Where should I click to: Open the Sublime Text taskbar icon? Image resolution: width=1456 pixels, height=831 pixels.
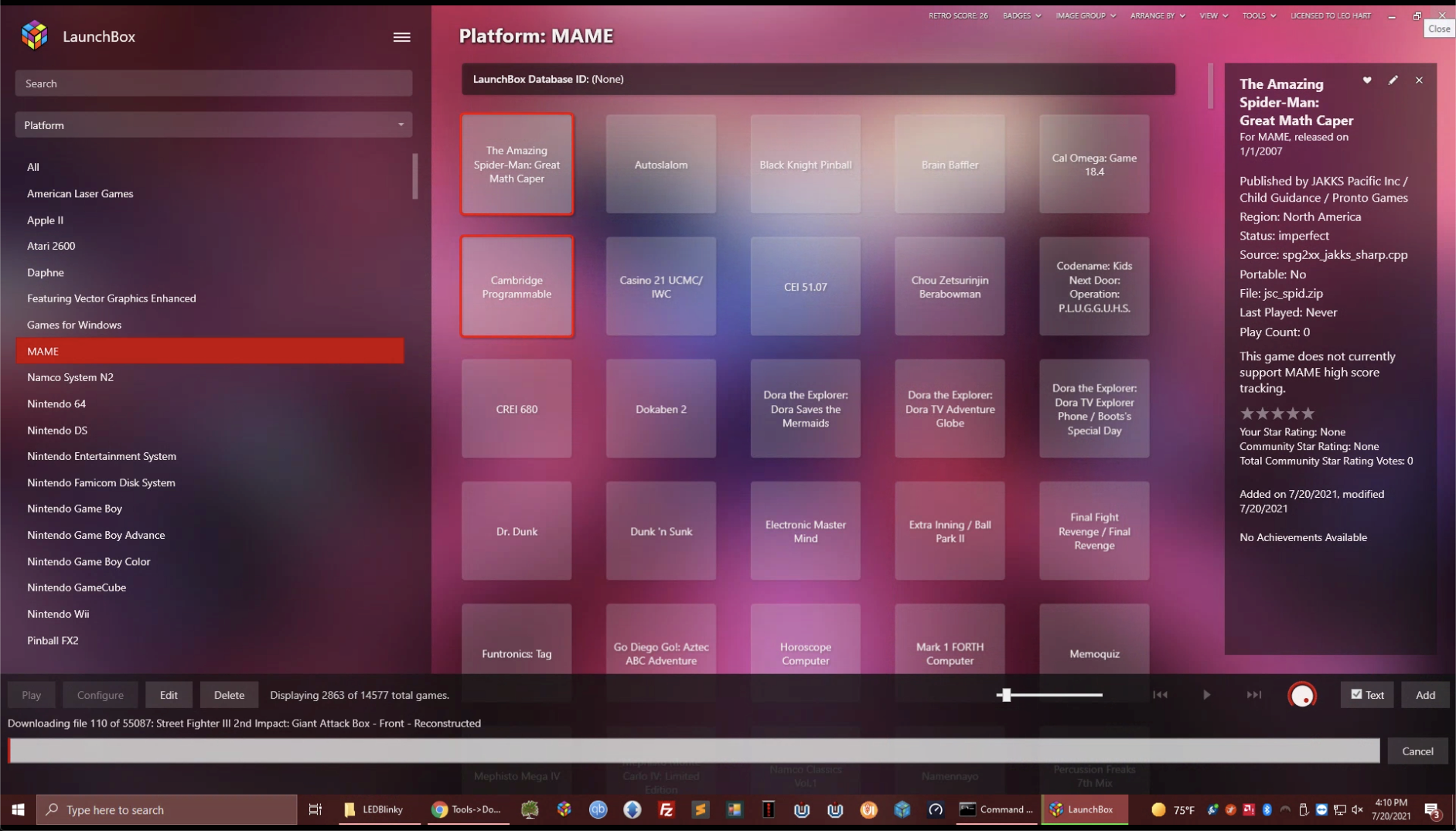(700, 809)
